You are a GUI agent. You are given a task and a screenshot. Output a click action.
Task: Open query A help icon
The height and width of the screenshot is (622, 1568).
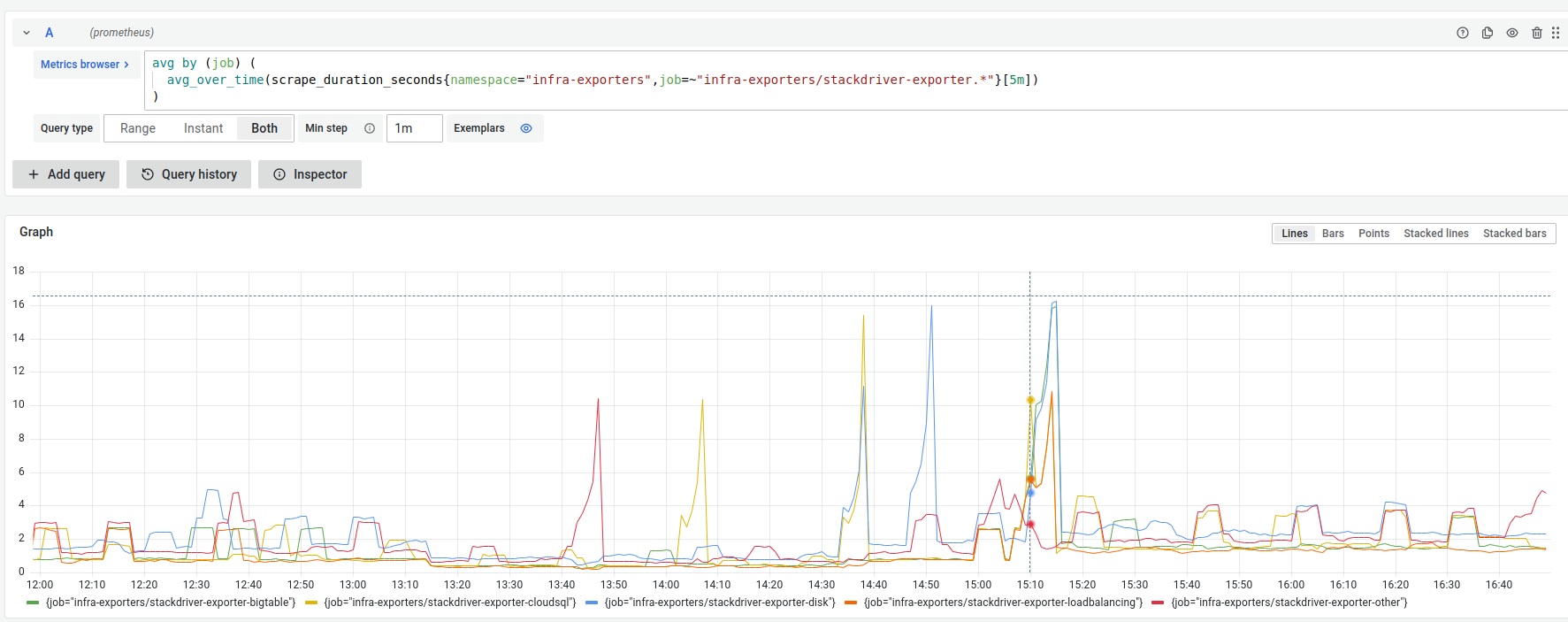coord(1463,33)
